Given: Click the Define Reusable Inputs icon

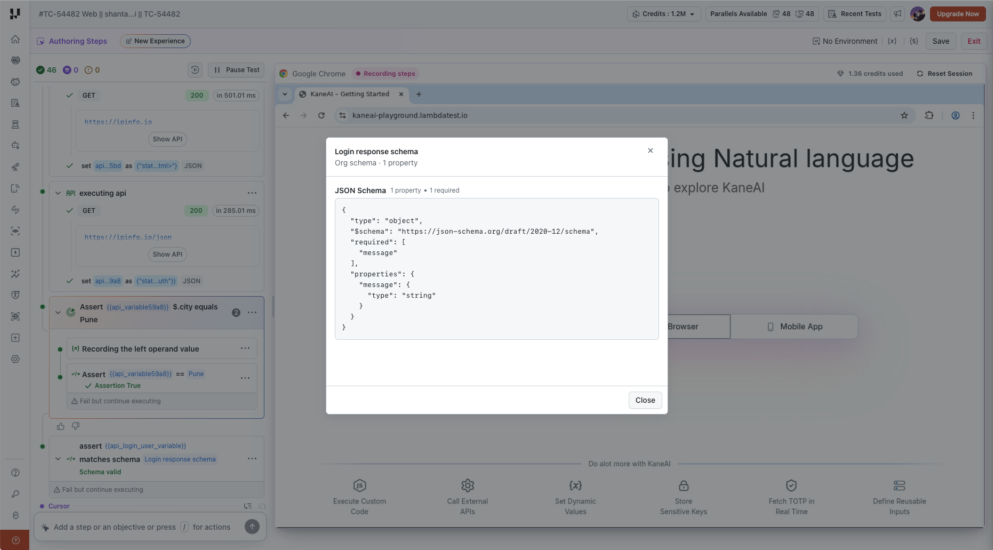Looking at the screenshot, I should [x=899, y=486].
